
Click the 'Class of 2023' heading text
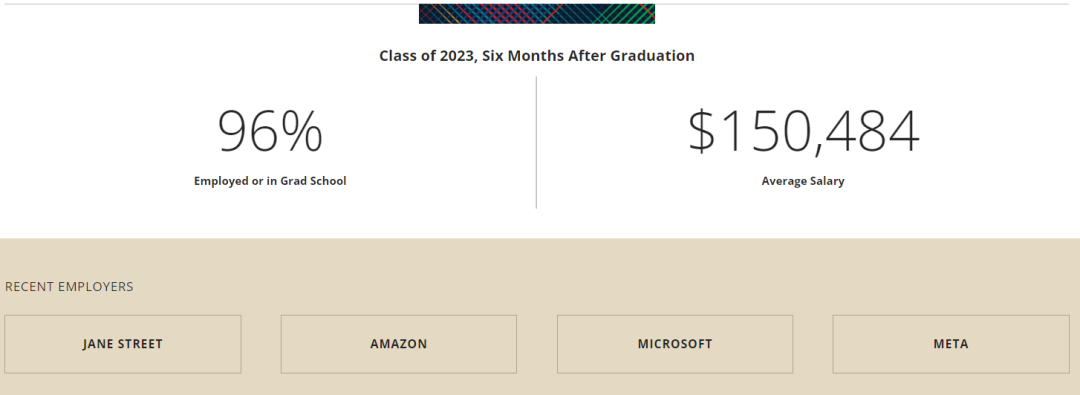click(x=428, y=56)
